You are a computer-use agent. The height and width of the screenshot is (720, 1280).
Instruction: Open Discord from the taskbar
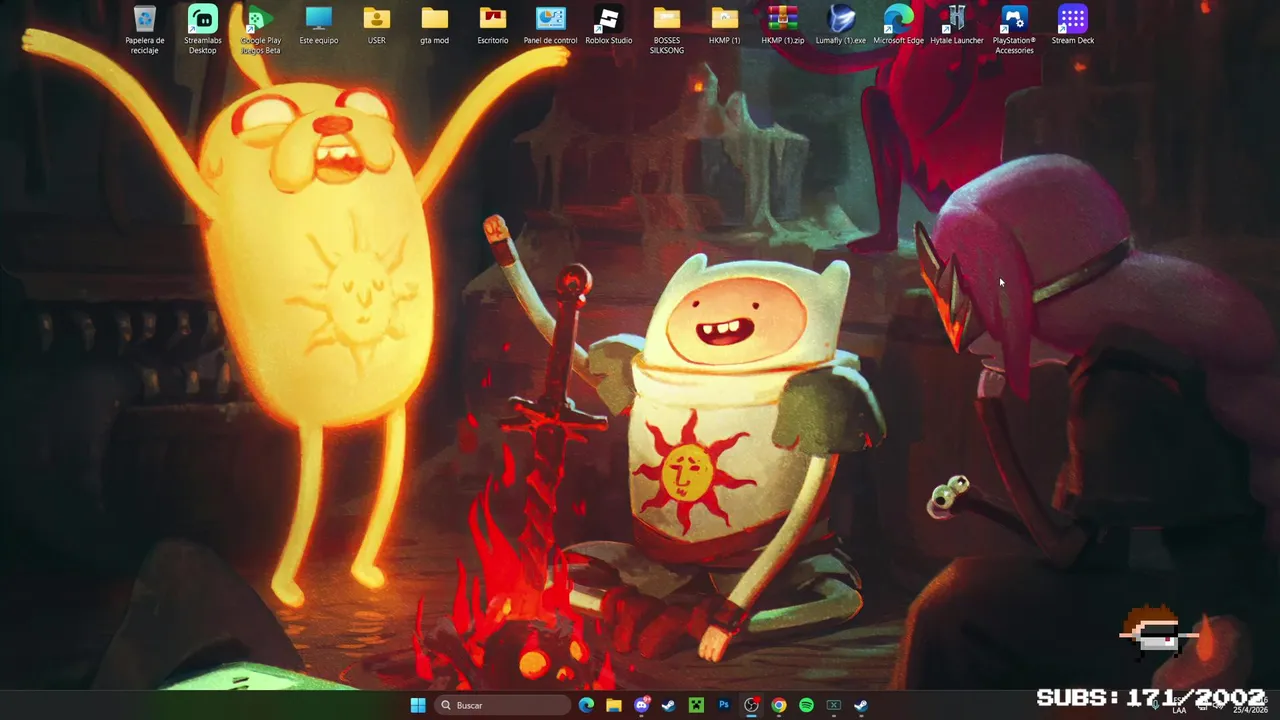tap(642, 705)
